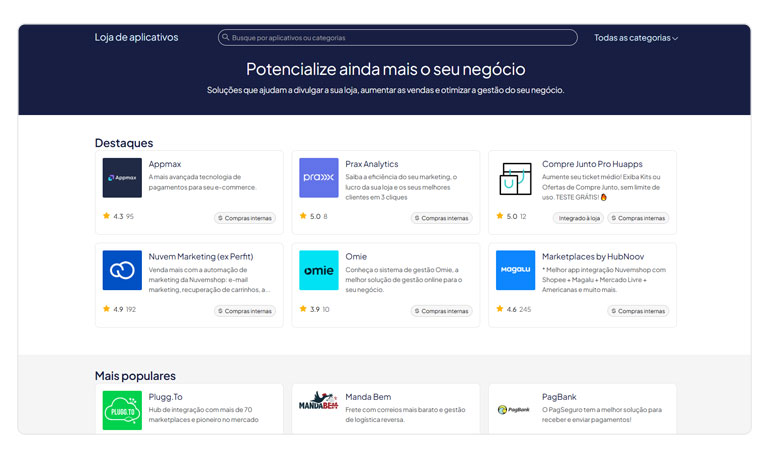
Task: Click Compras internas tag on Appmax card
Action: pos(245,218)
